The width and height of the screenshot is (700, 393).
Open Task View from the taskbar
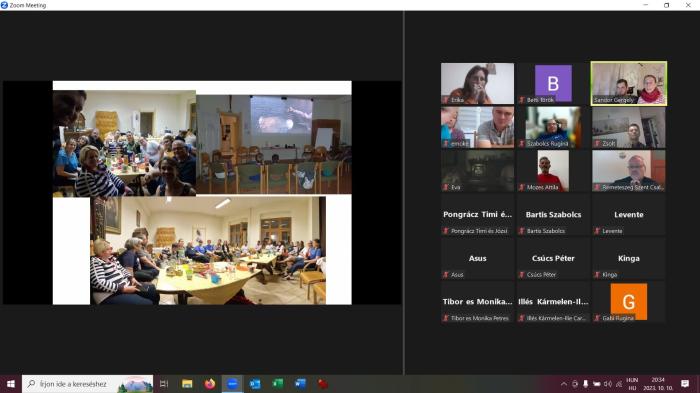(x=164, y=384)
